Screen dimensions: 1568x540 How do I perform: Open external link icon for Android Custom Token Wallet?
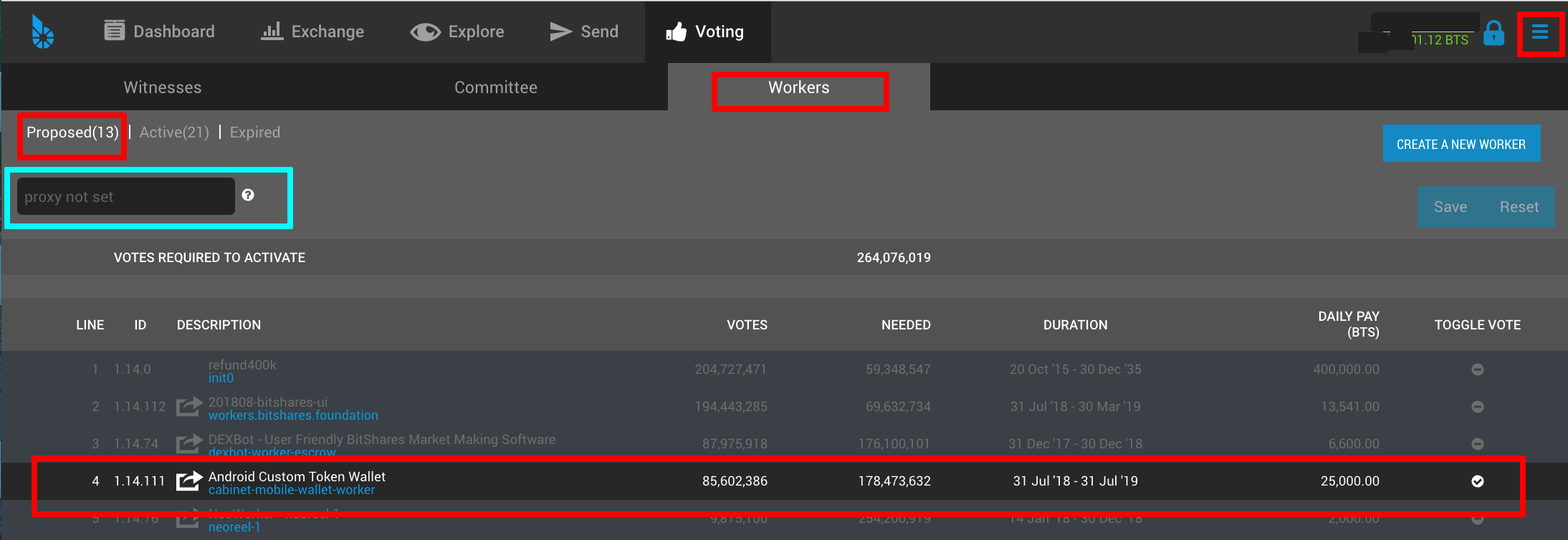[x=189, y=481]
